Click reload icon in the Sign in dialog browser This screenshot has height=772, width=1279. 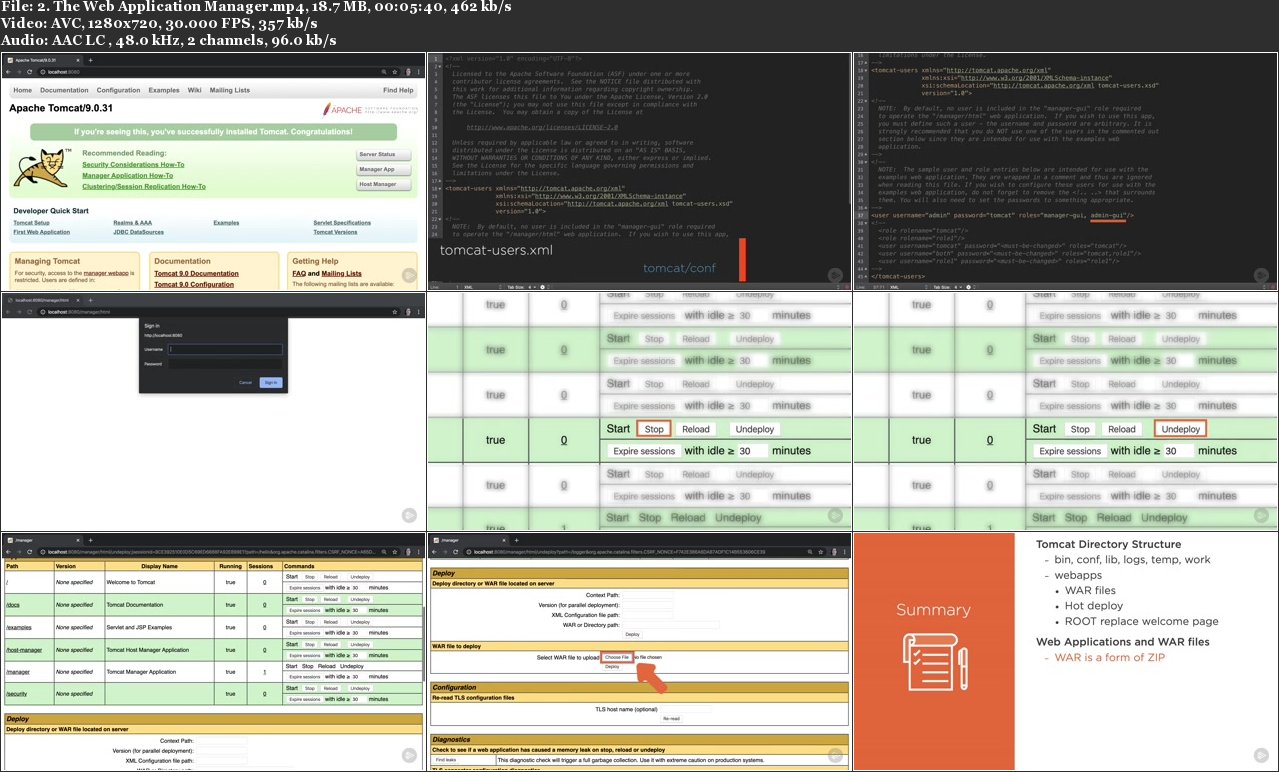29,312
